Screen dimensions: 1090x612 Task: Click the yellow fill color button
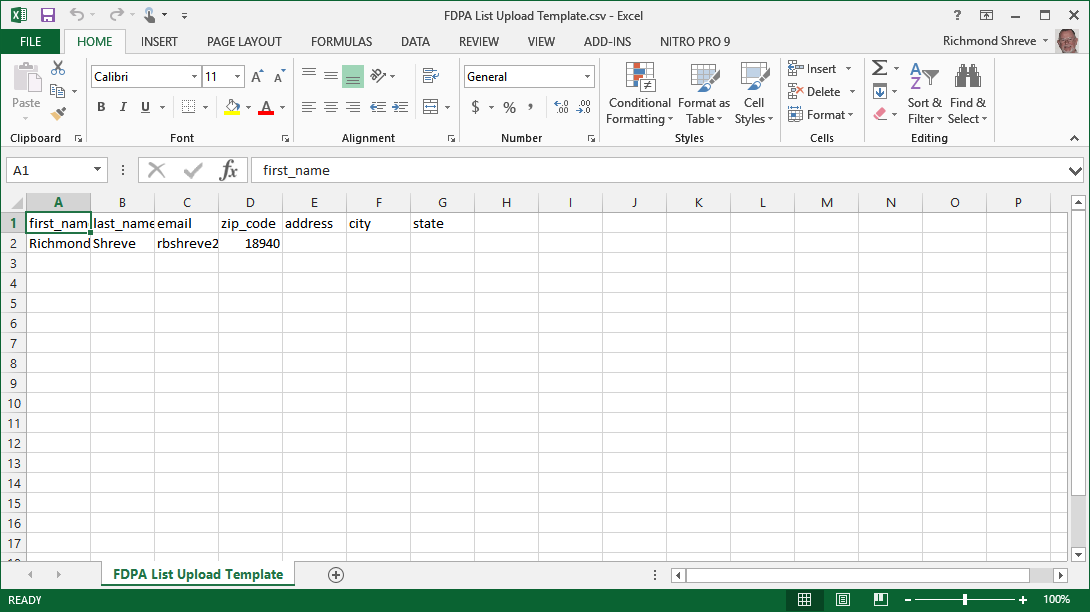pos(232,107)
